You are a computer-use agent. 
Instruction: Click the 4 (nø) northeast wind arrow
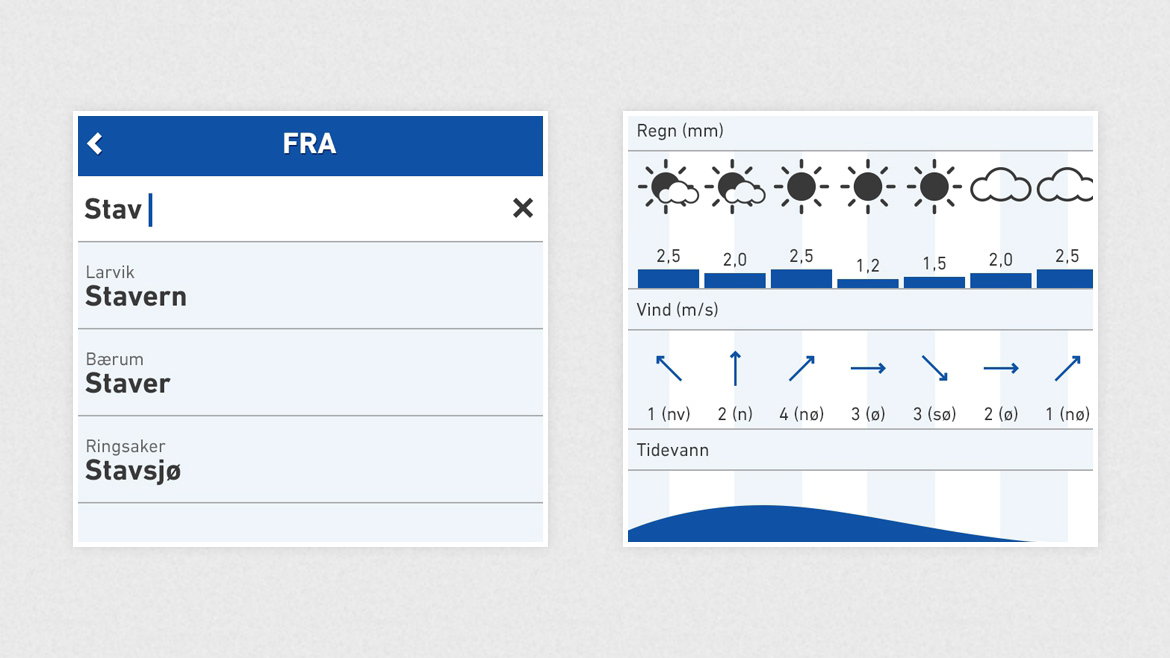coord(801,369)
